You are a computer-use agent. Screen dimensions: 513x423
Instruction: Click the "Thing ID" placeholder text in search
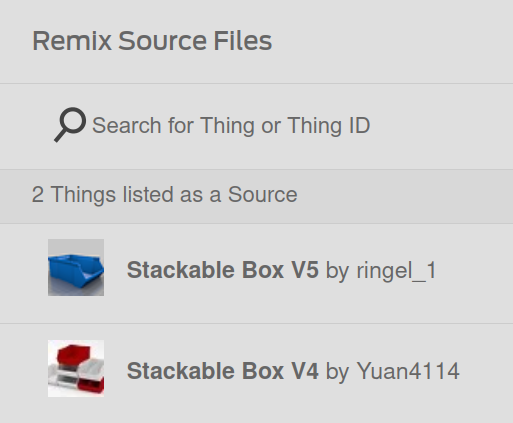click(x=329, y=125)
